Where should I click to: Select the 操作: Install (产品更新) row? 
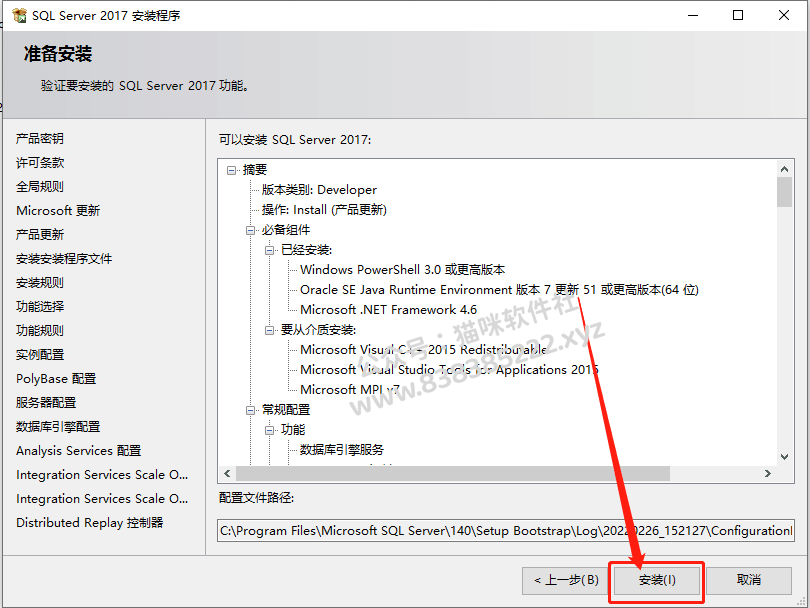[324, 210]
